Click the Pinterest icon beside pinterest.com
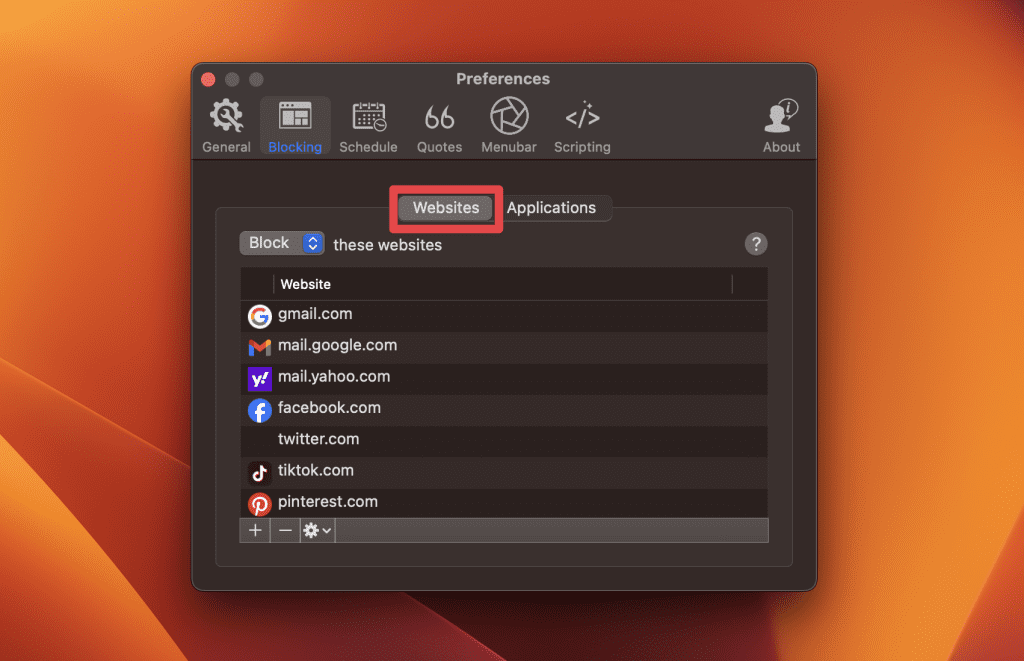This screenshot has height=661, width=1024. 259,504
